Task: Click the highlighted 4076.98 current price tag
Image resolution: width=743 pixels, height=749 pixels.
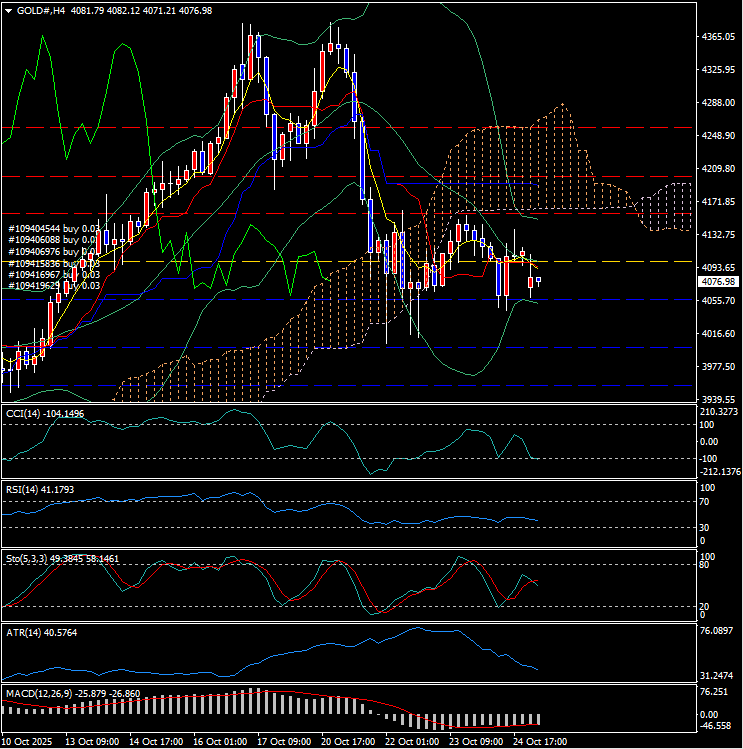Action: pyautogui.click(x=717, y=281)
